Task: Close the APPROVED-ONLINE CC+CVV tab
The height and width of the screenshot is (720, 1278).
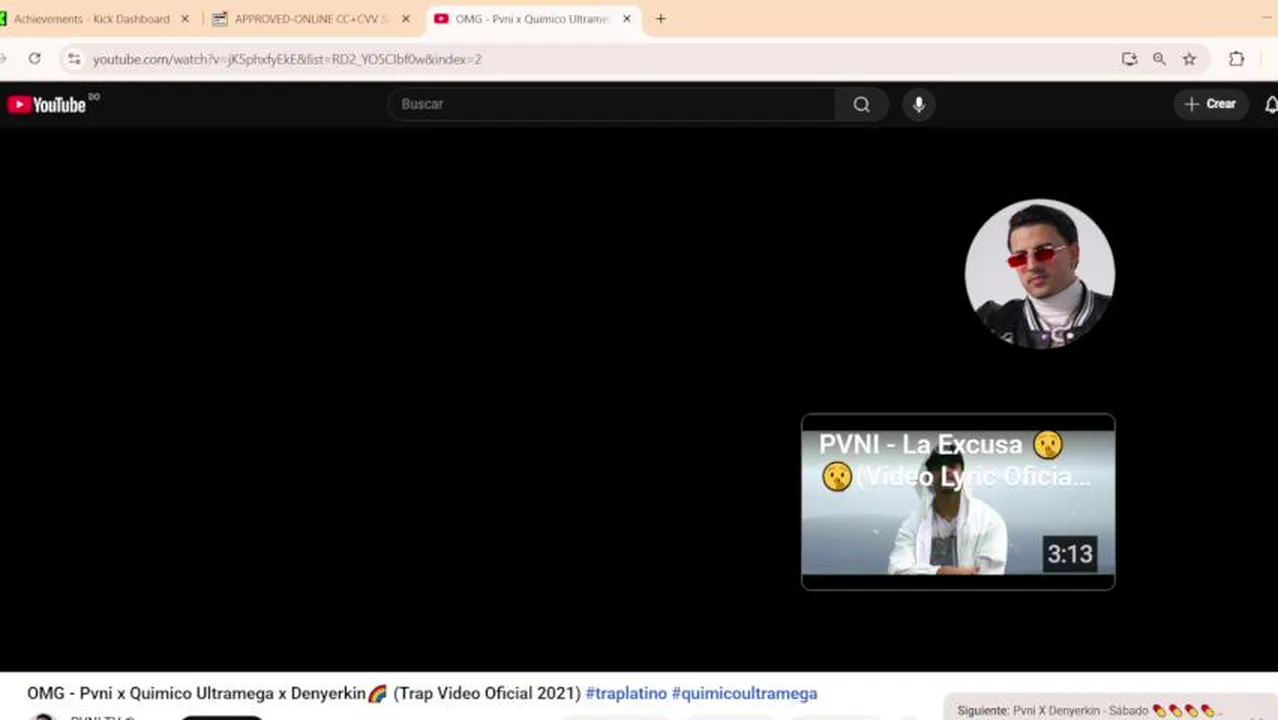Action: tap(406, 19)
